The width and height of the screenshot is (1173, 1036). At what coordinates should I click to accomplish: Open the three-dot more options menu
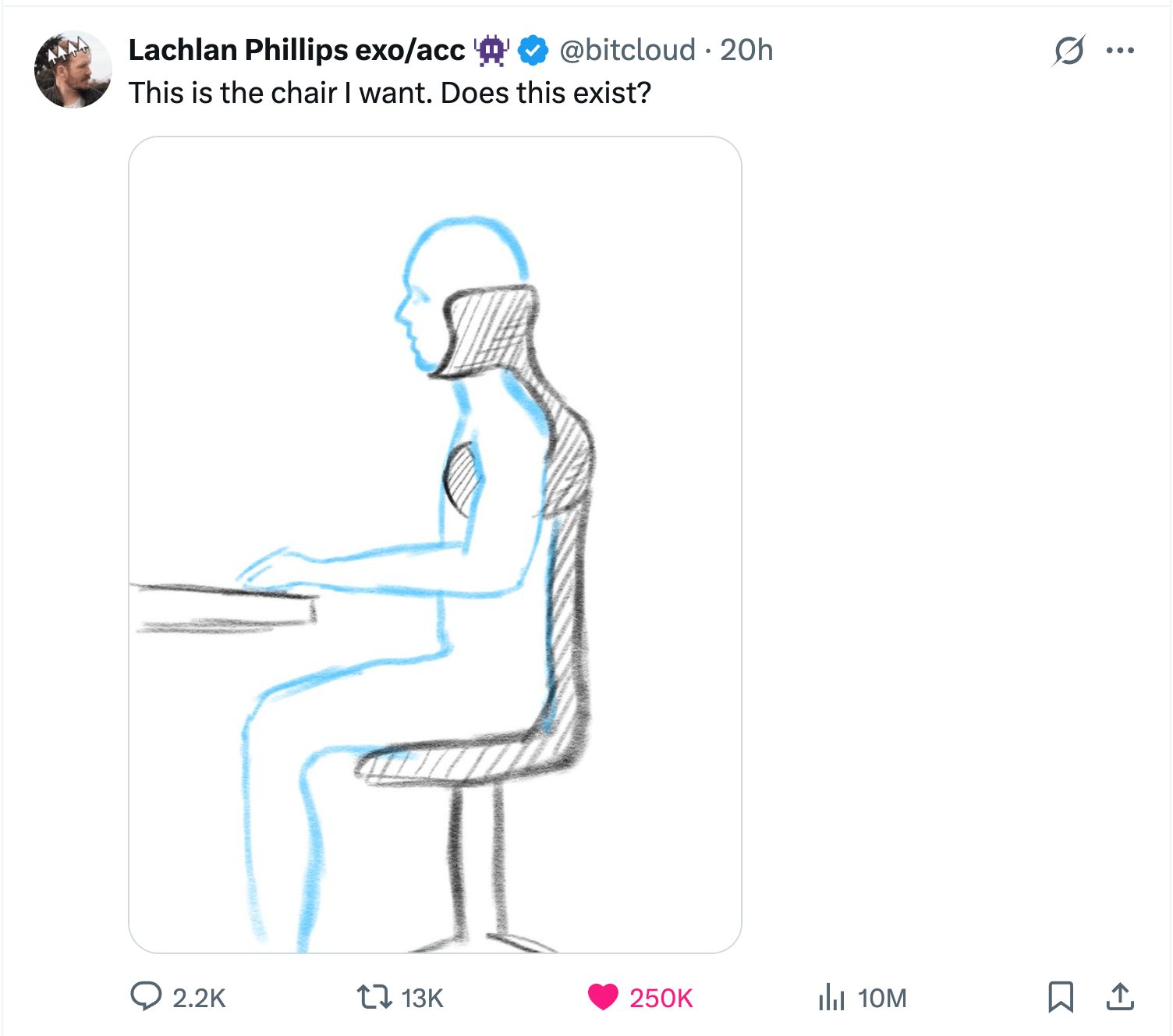click(x=1120, y=51)
